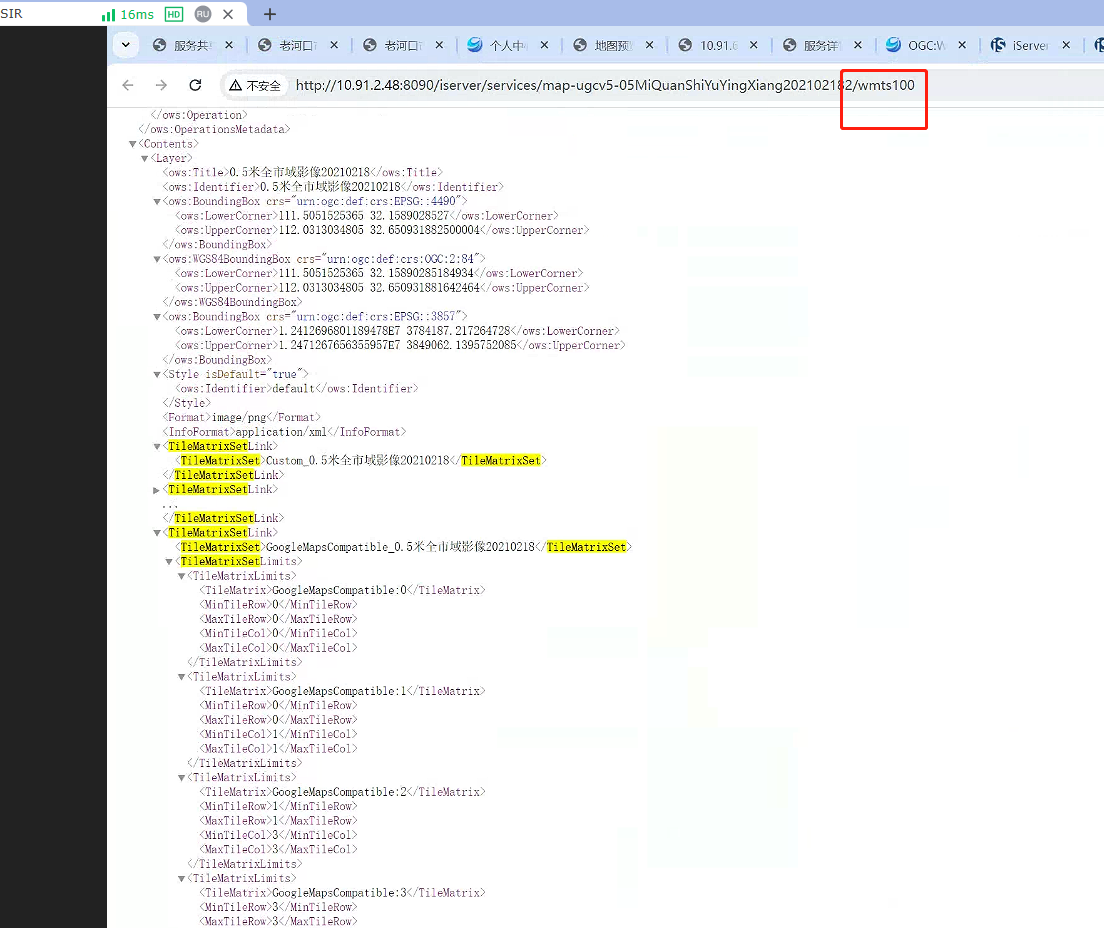Click the RU avatar icon

[203, 14]
